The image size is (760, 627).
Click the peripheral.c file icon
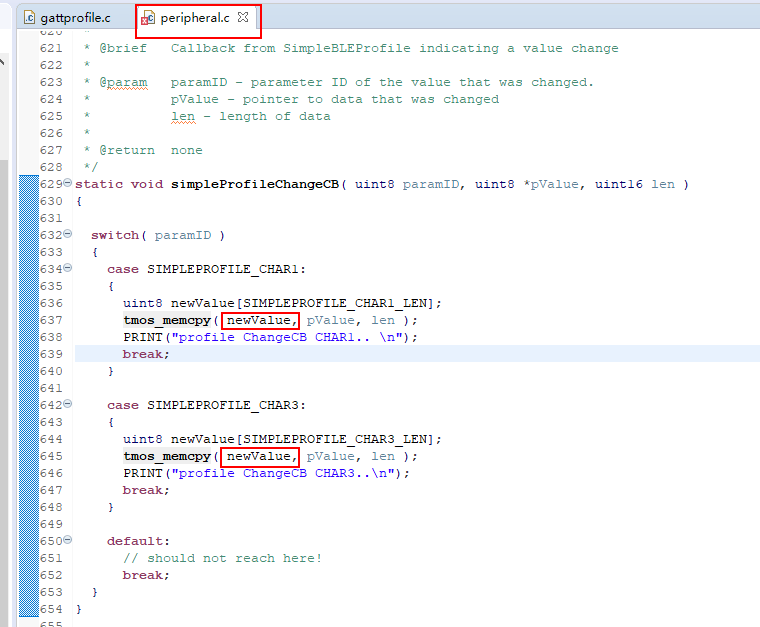(148, 18)
